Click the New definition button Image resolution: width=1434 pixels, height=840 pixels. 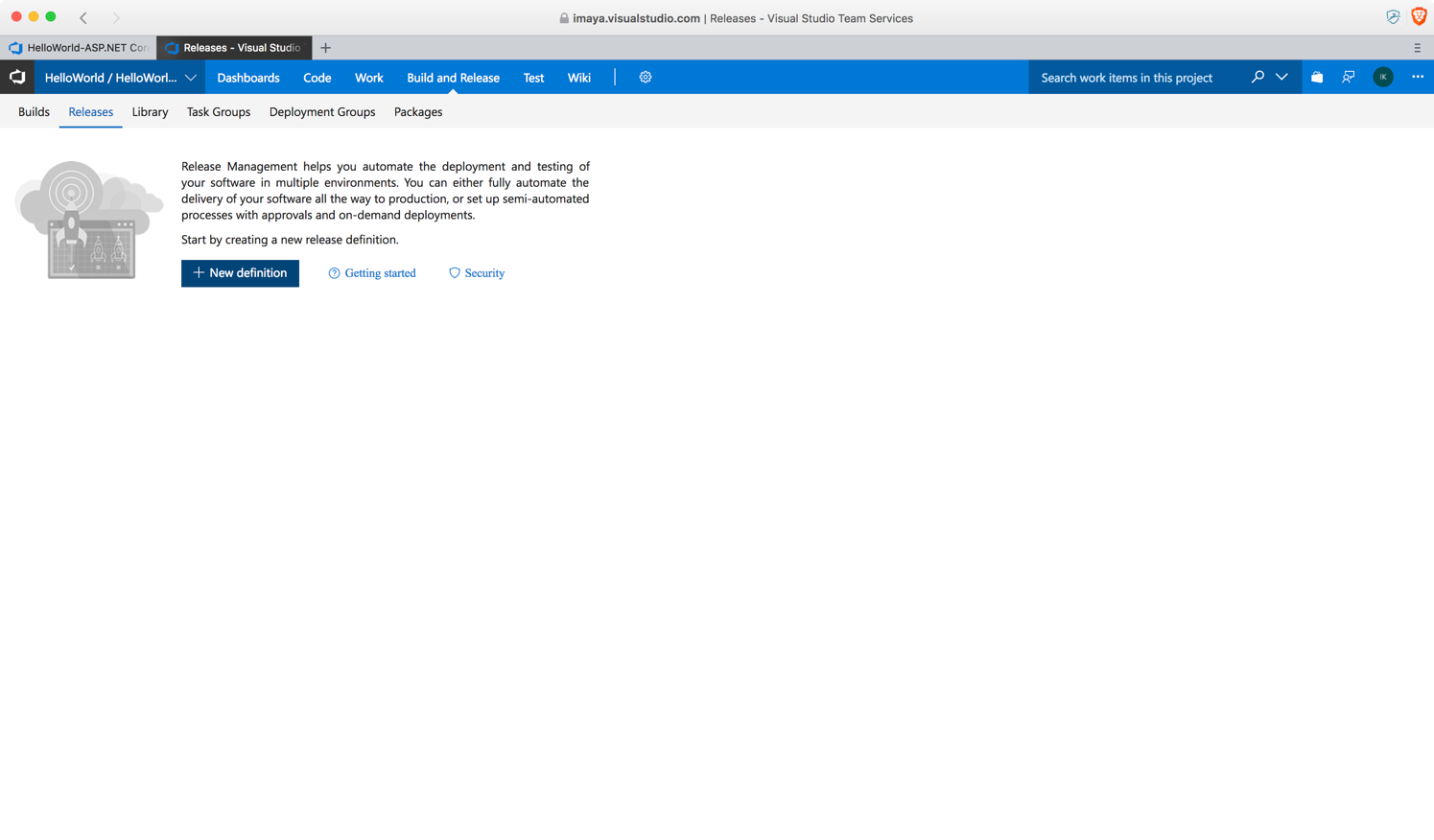pos(240,273)
